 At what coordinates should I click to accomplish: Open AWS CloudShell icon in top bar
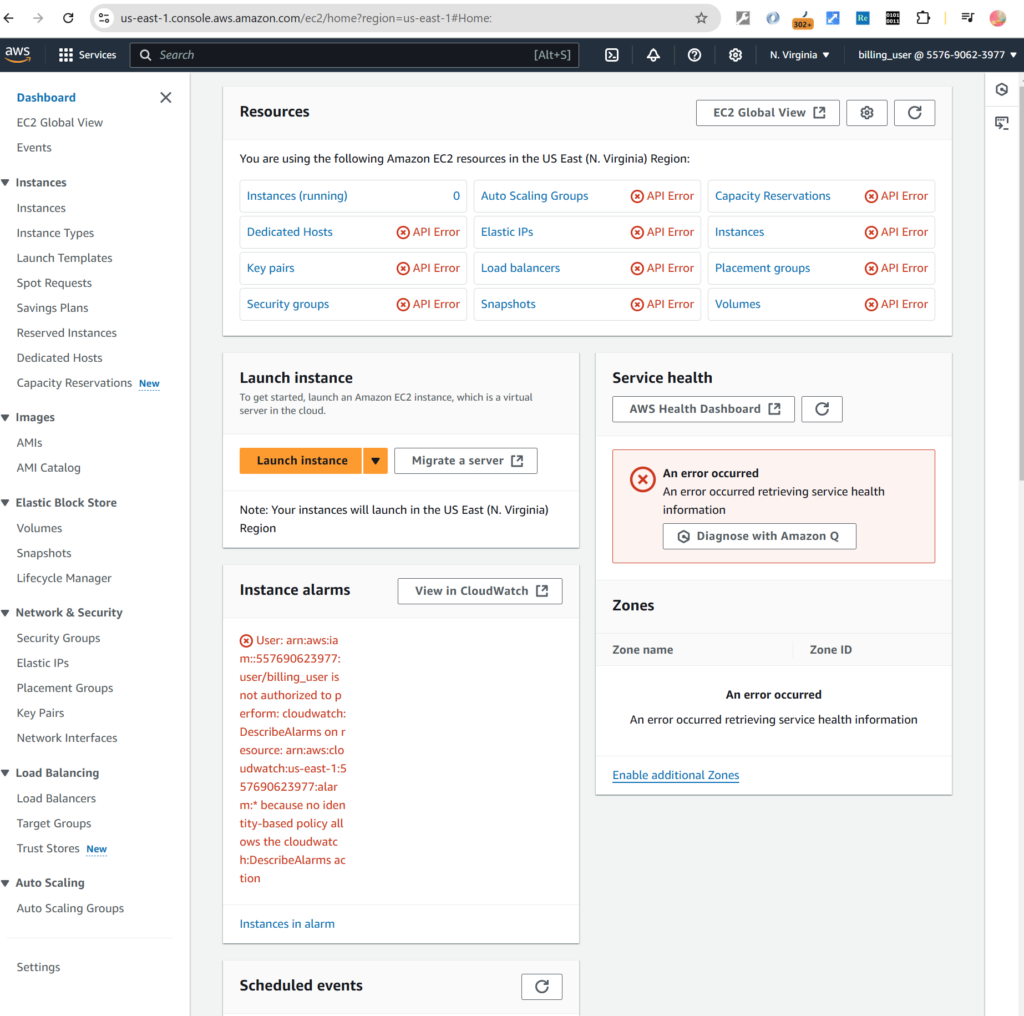tap(612, 55)
